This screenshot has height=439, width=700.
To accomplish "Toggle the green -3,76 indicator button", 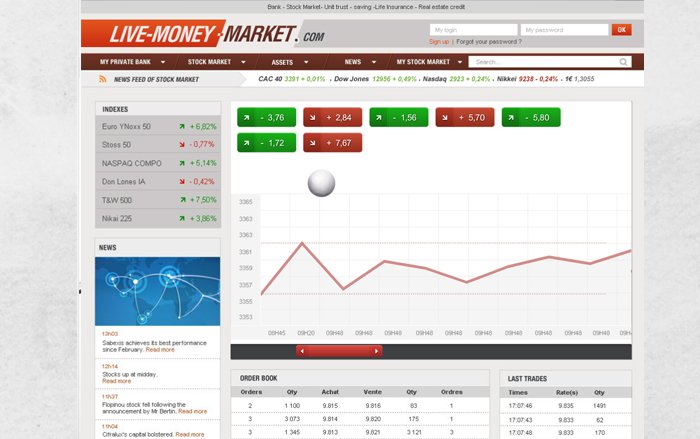I will (x=263, y=118).
